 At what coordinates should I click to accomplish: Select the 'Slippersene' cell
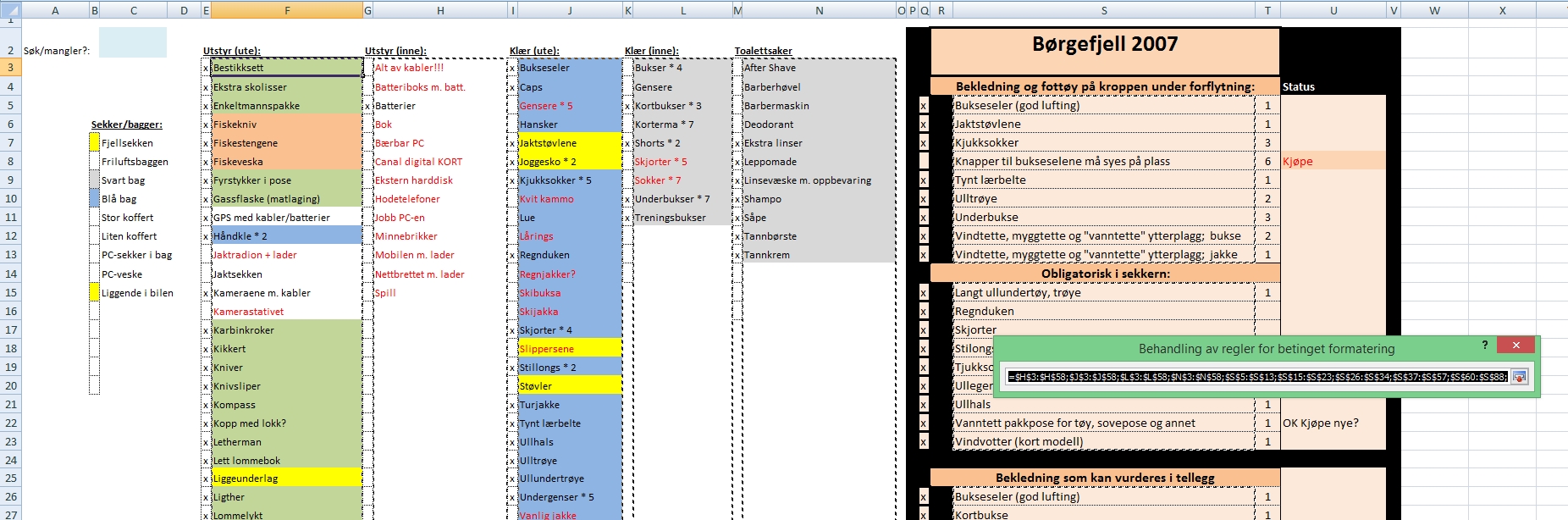pyautogui.click(x=570, y=349)
